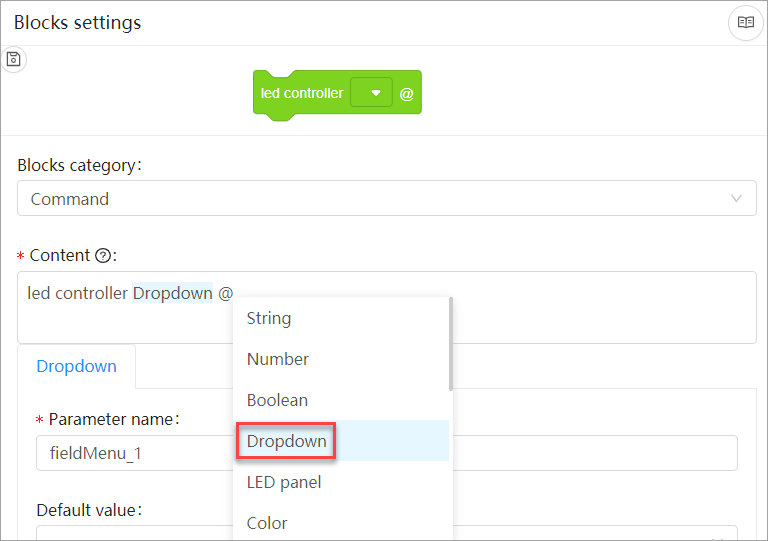Choose Number parameter type
Screen dimensions: 768x541
coord(278,359)
